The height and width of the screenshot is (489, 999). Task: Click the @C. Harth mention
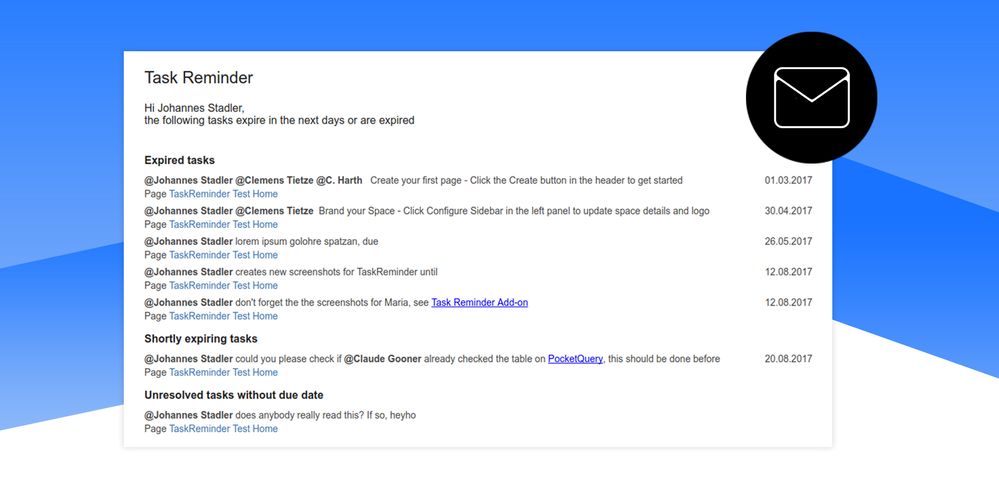[x=339, y=180]
